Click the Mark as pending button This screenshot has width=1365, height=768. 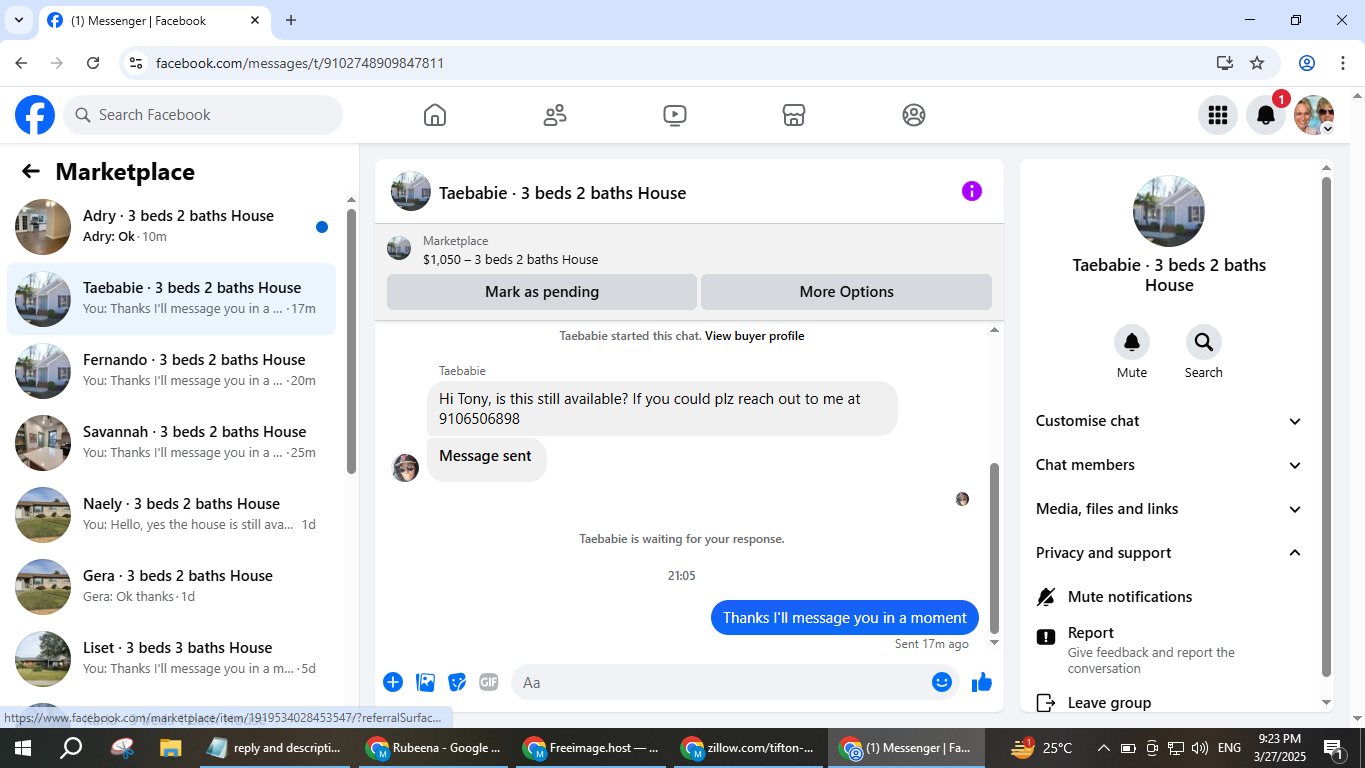(x=542, y=292)
